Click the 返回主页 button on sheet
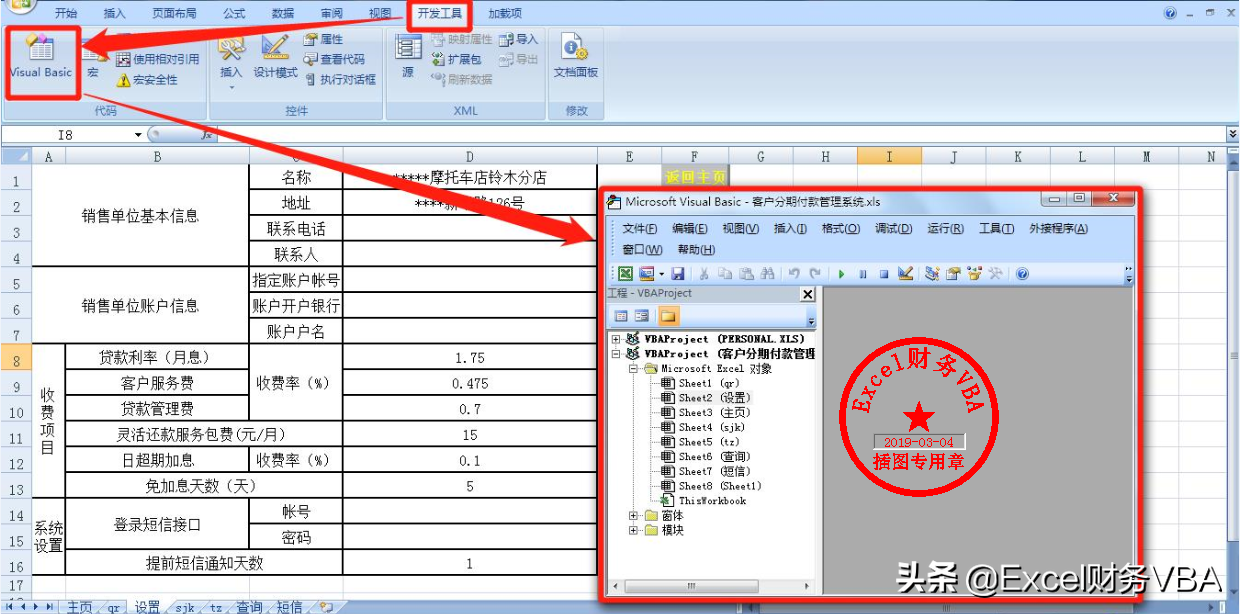Viewport: 1240px width, 614px height. click(695, 177)
